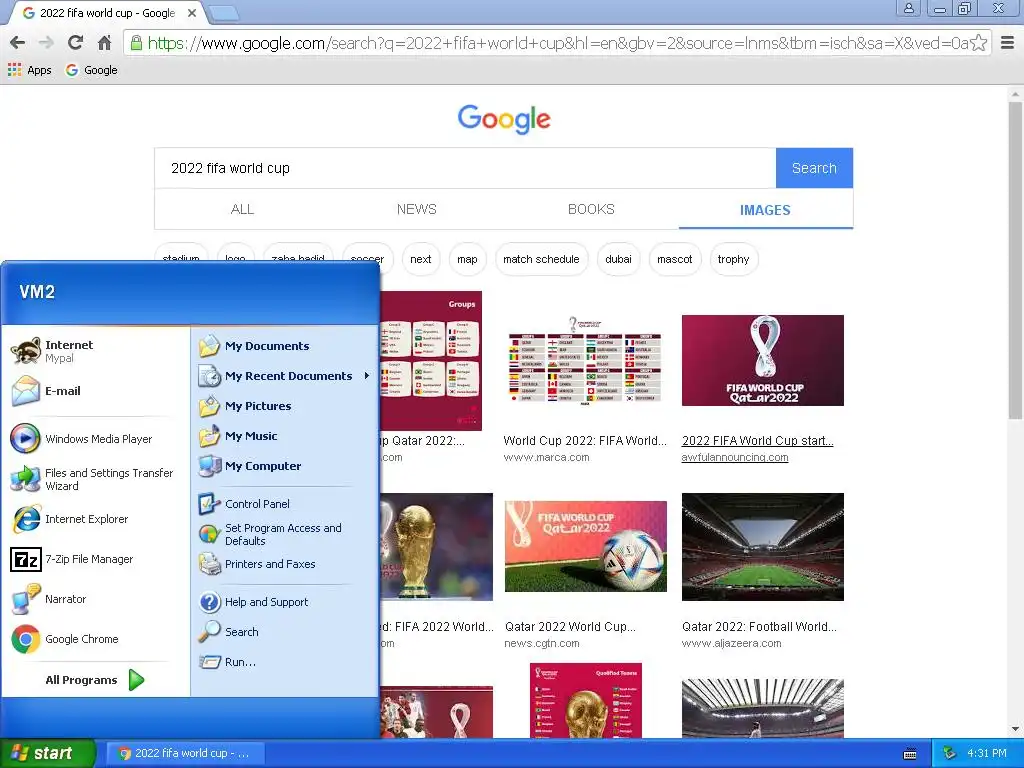Open the Run... dialog
This screenshot has width=1024, height=768.
coord(284,662)
